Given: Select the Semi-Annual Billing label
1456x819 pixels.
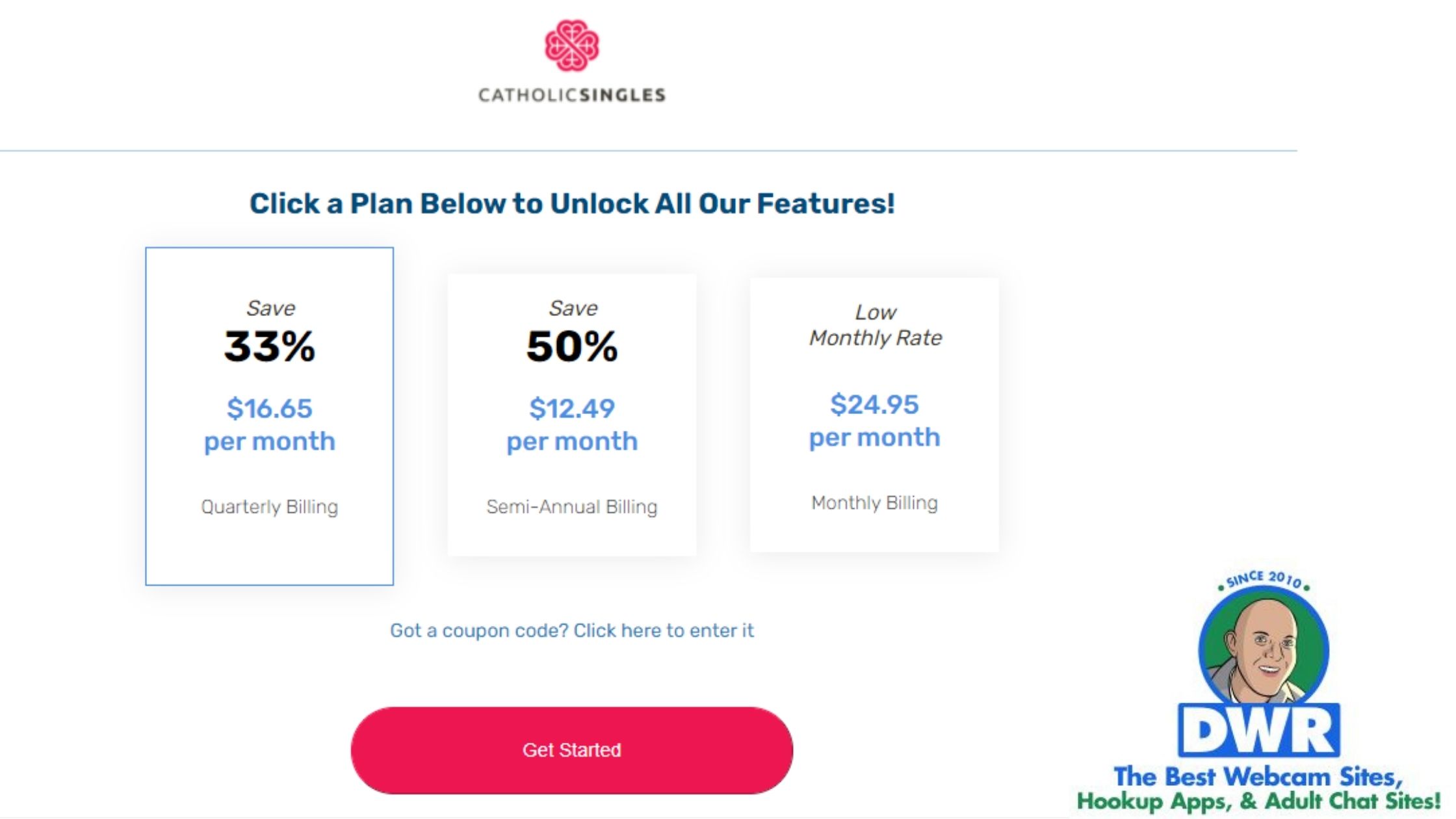Looking at the screenshot, I should coord(571,507).
